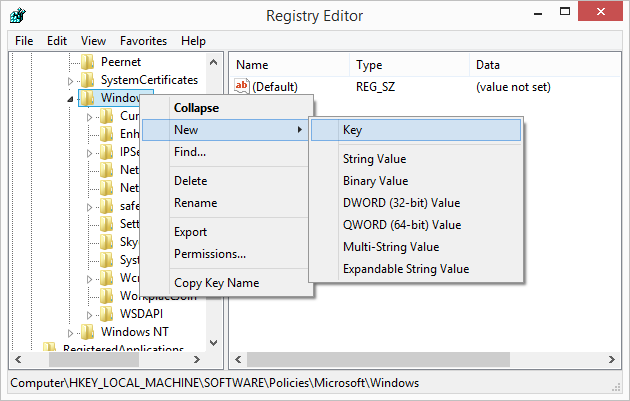Expand the Windows NT key triangle

click(x=70, y=333)
